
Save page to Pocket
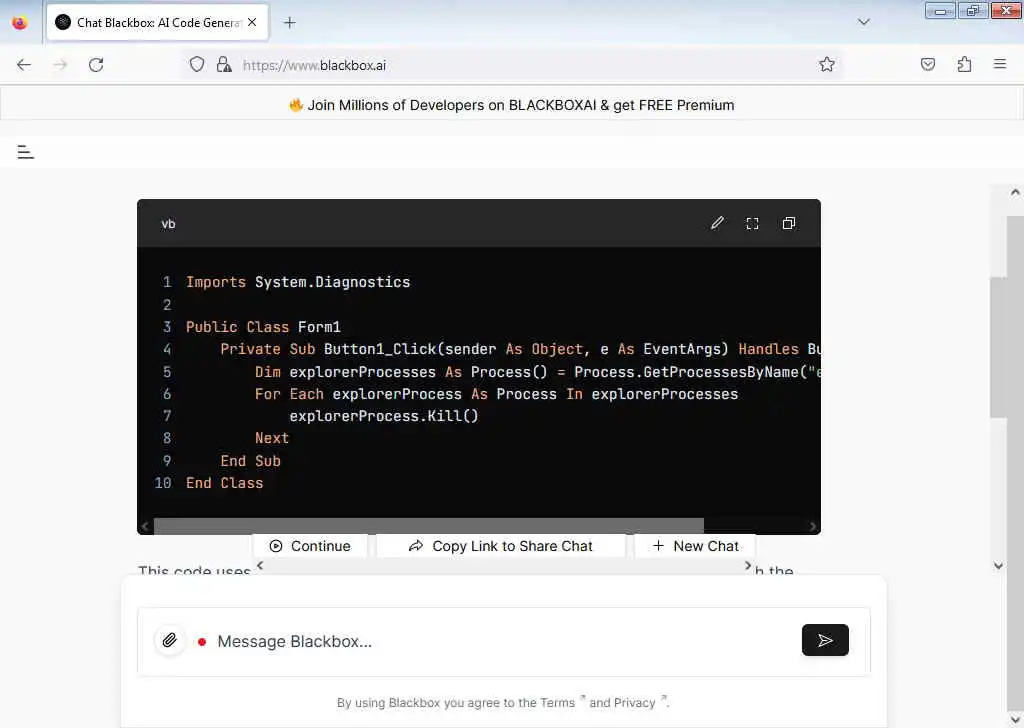(x=928, y=65)
